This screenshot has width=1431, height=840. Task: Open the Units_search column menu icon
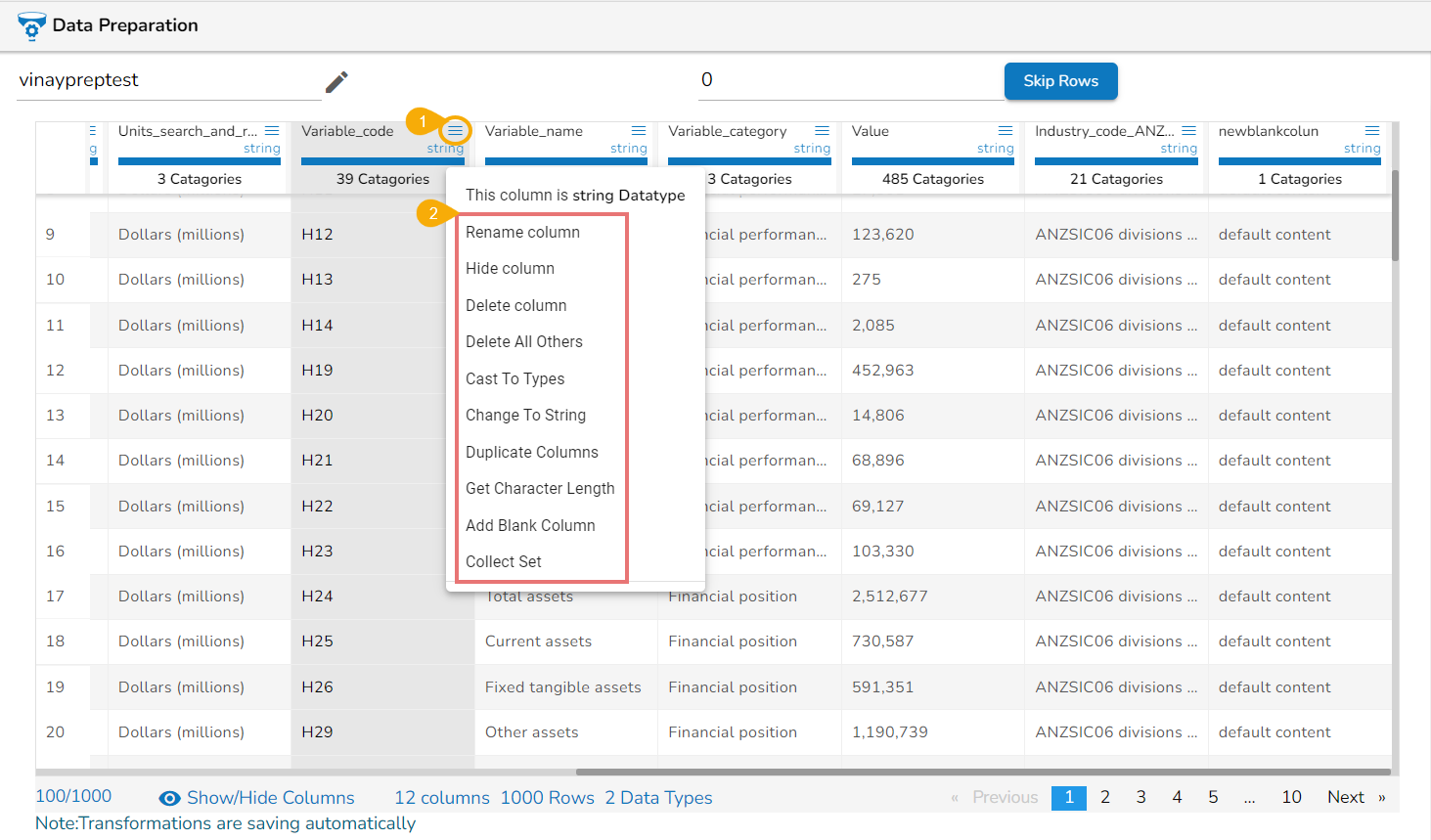(x=272, y=131)
